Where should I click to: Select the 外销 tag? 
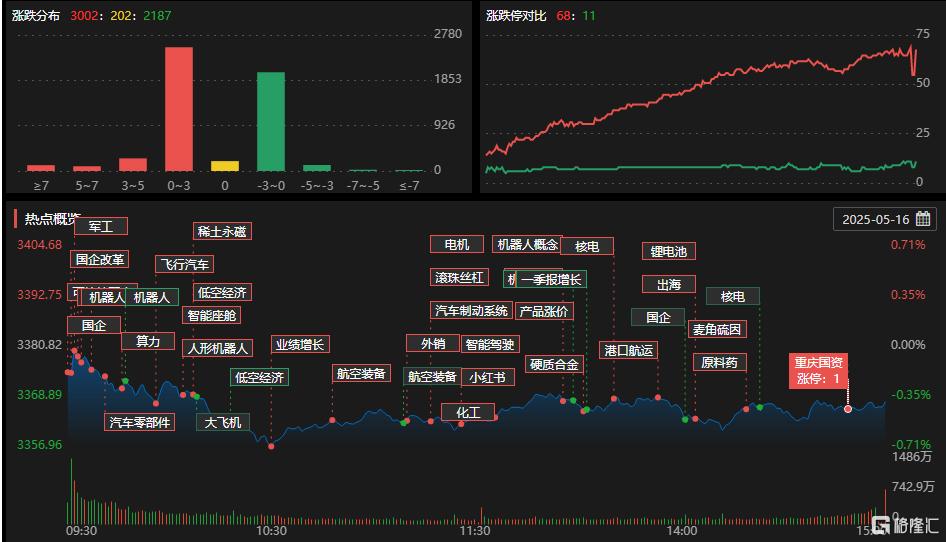coord(433,343)
